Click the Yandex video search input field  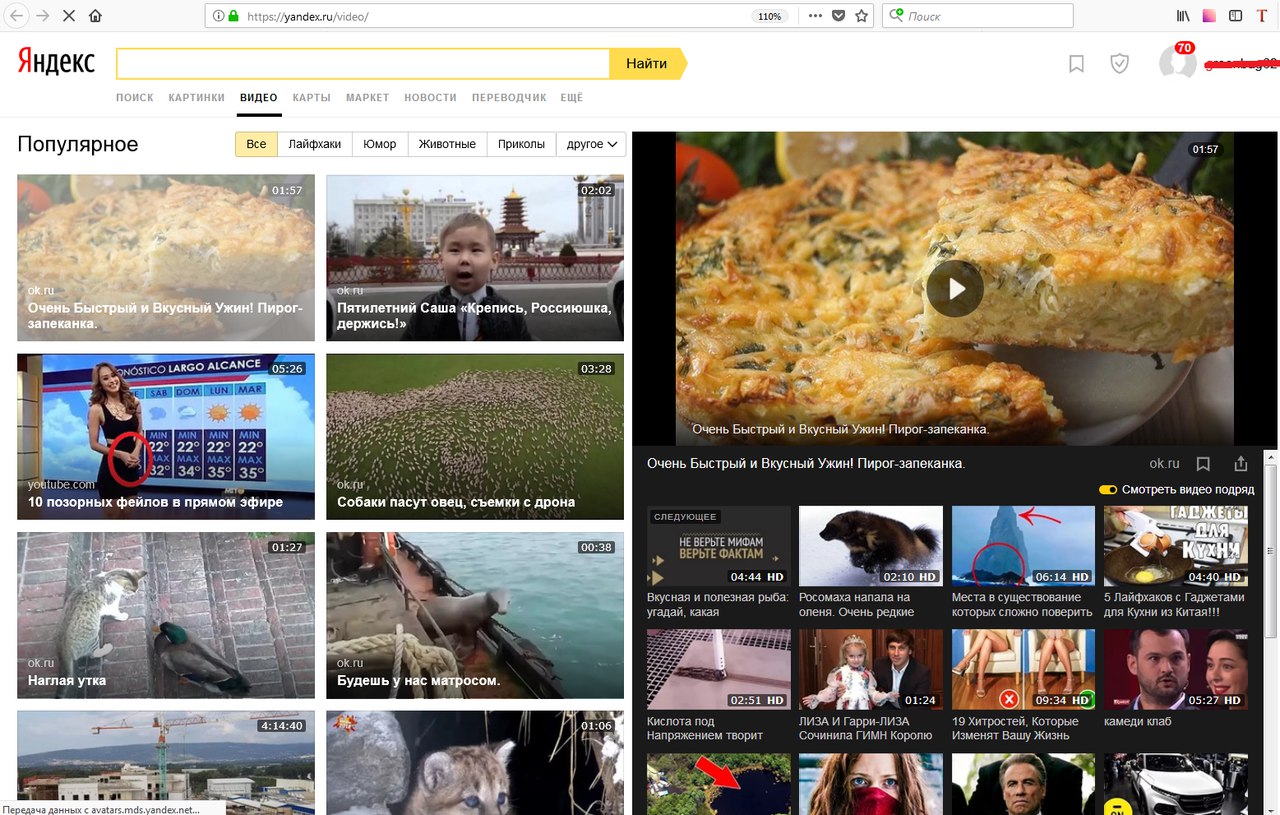363,63
